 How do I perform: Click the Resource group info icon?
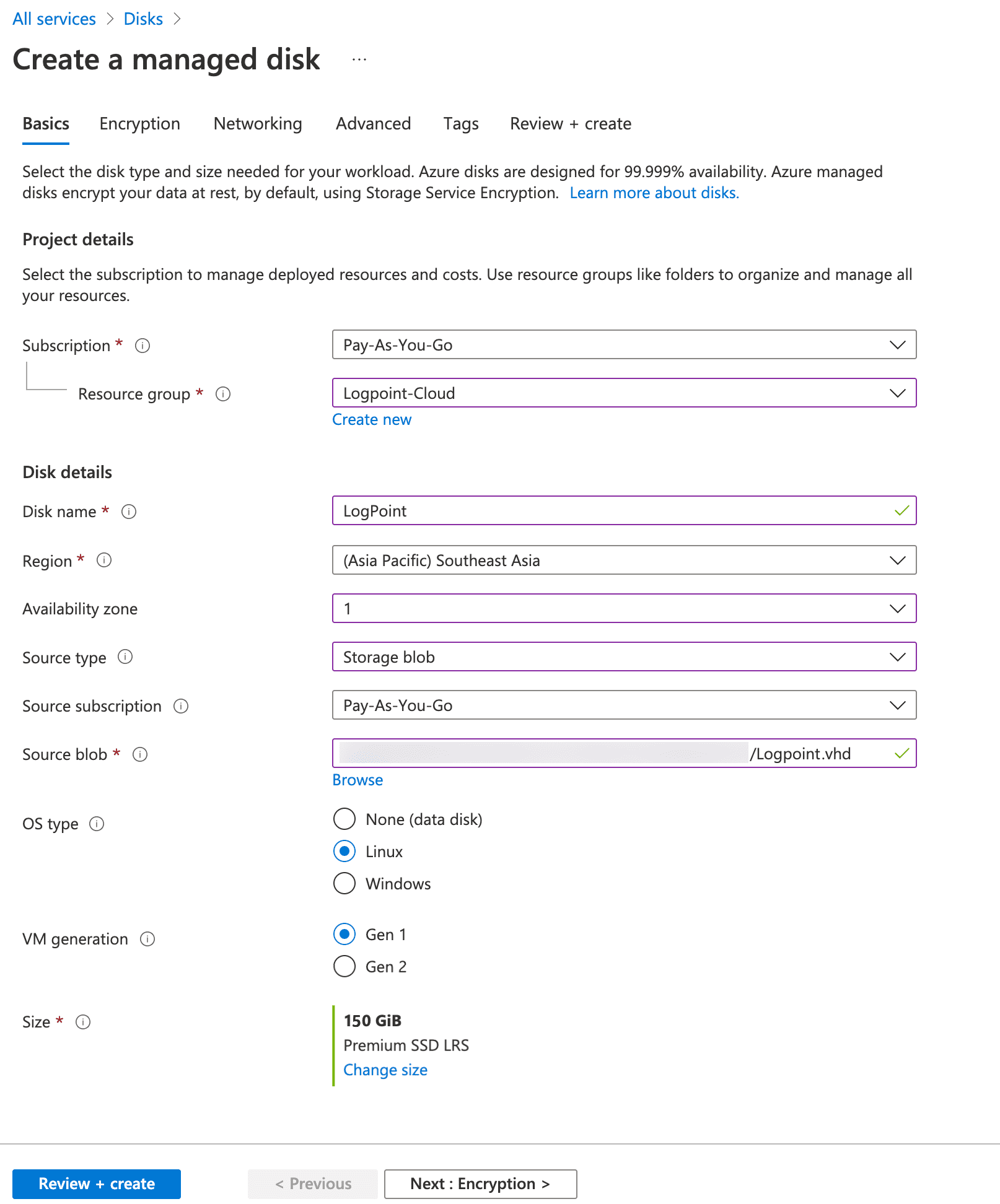pyautogui.click(x=224, y=394)
